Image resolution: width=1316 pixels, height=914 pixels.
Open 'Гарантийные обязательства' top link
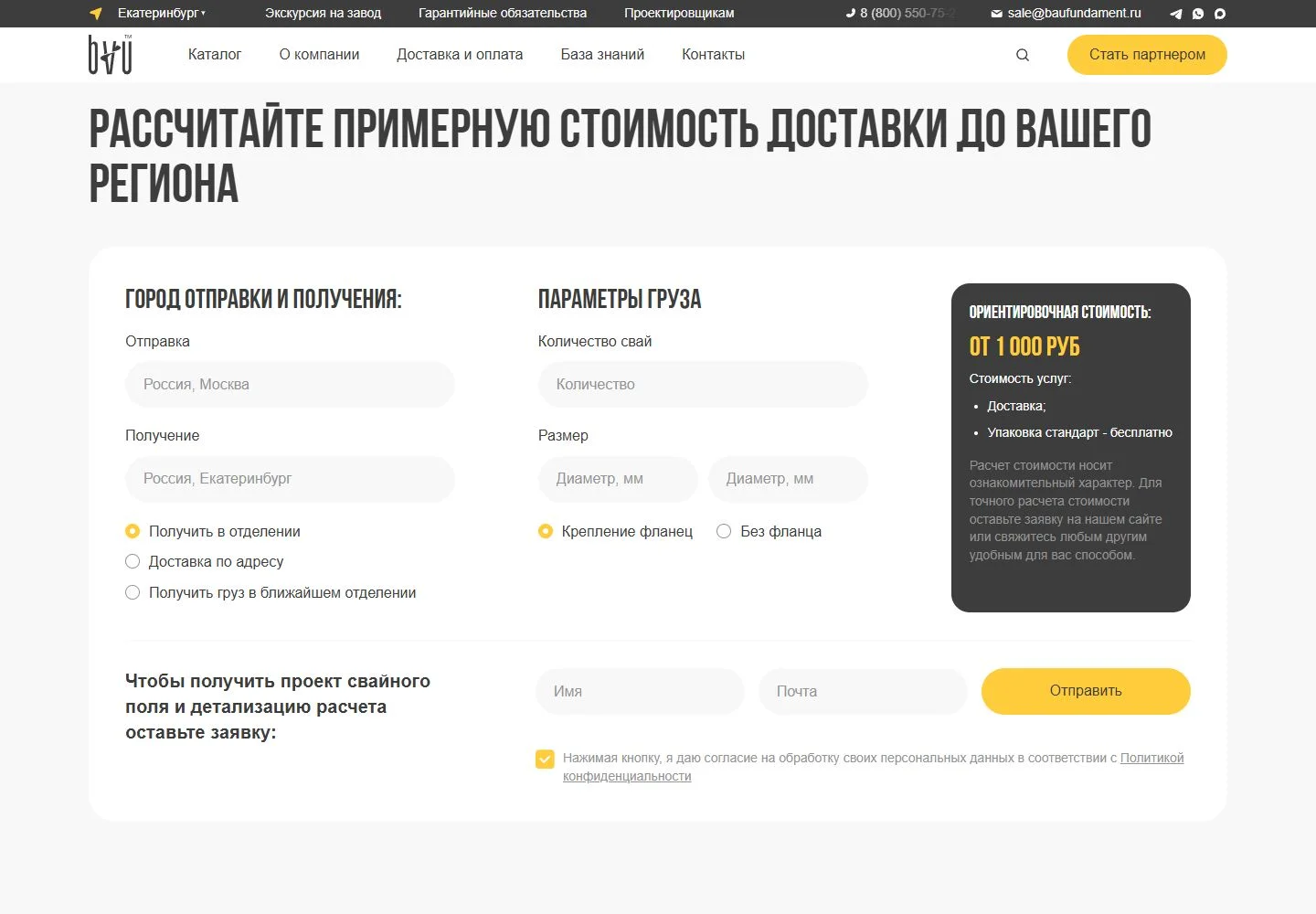point(503,13)
